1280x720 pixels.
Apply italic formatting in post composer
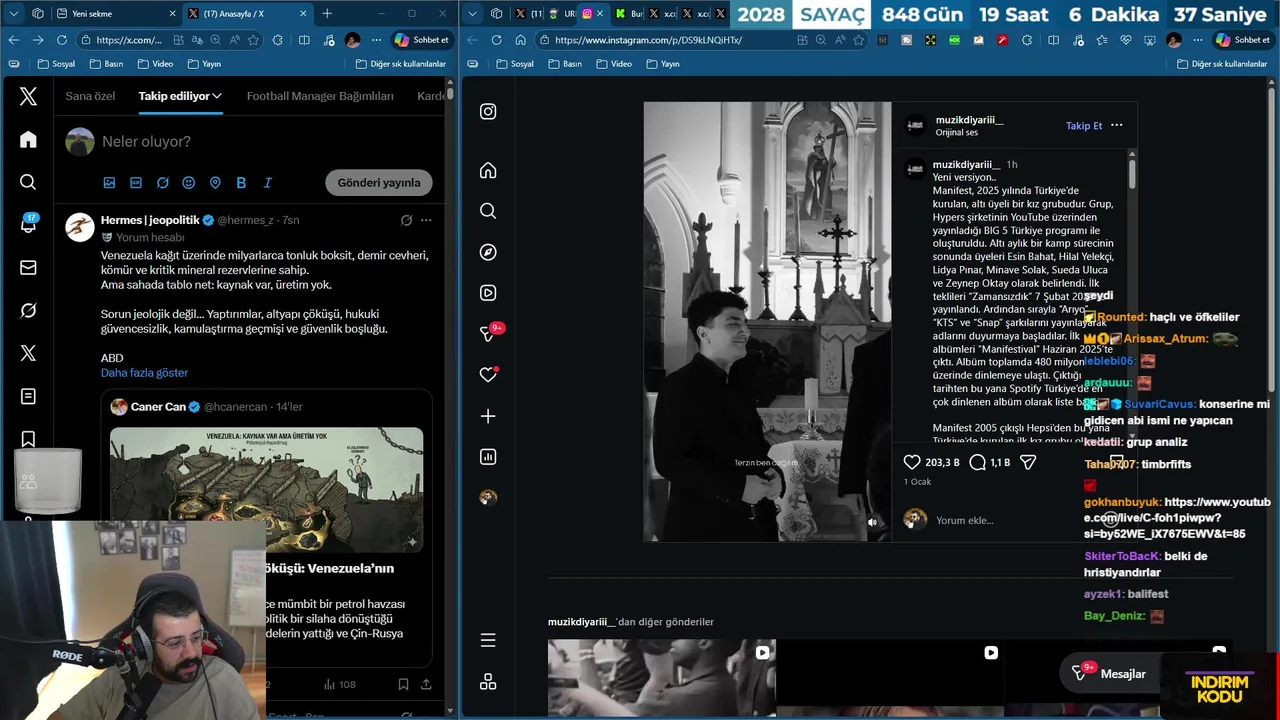[x=267, y=183]
